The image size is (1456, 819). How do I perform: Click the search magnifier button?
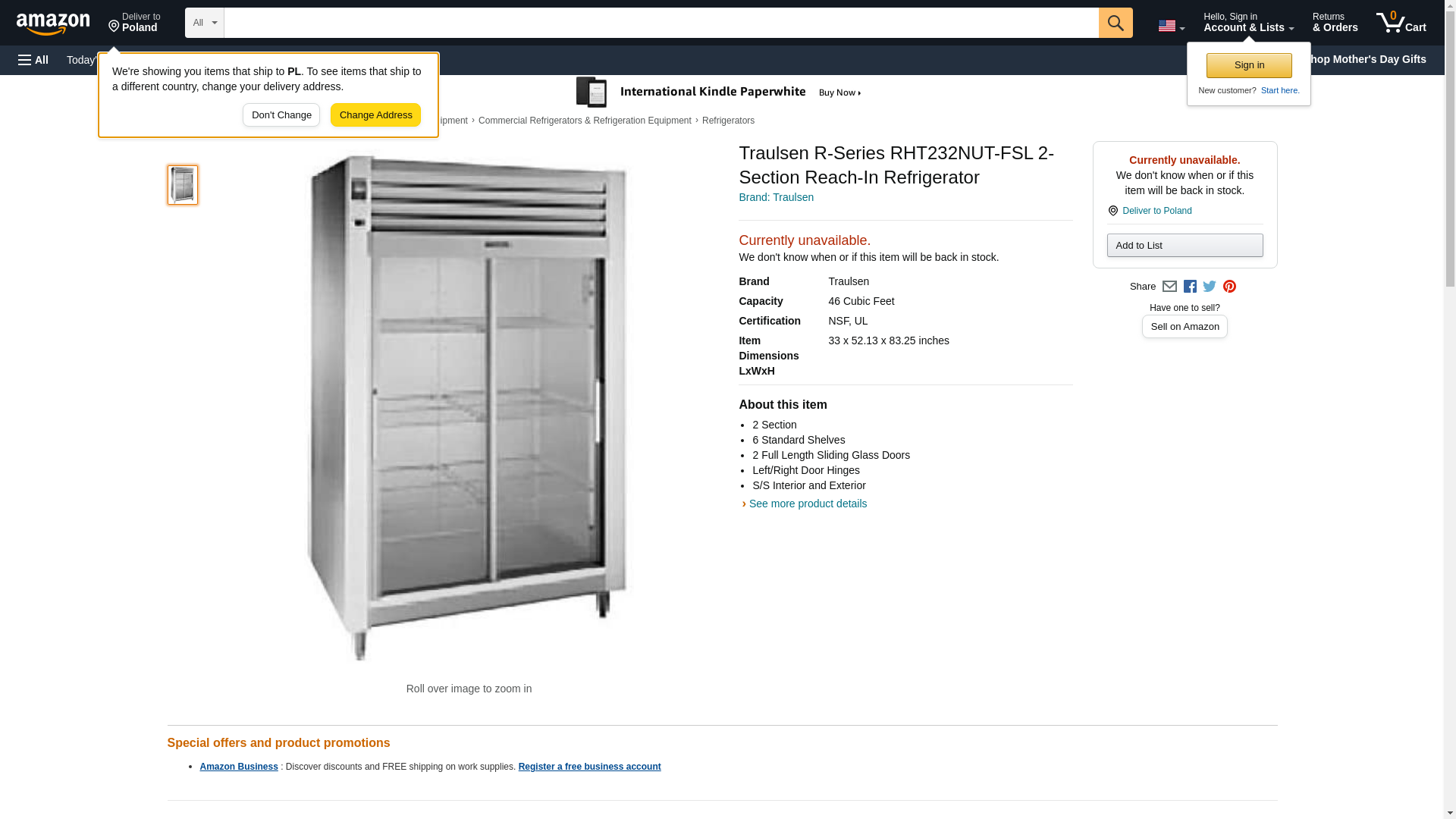(x=1115, y=23)
